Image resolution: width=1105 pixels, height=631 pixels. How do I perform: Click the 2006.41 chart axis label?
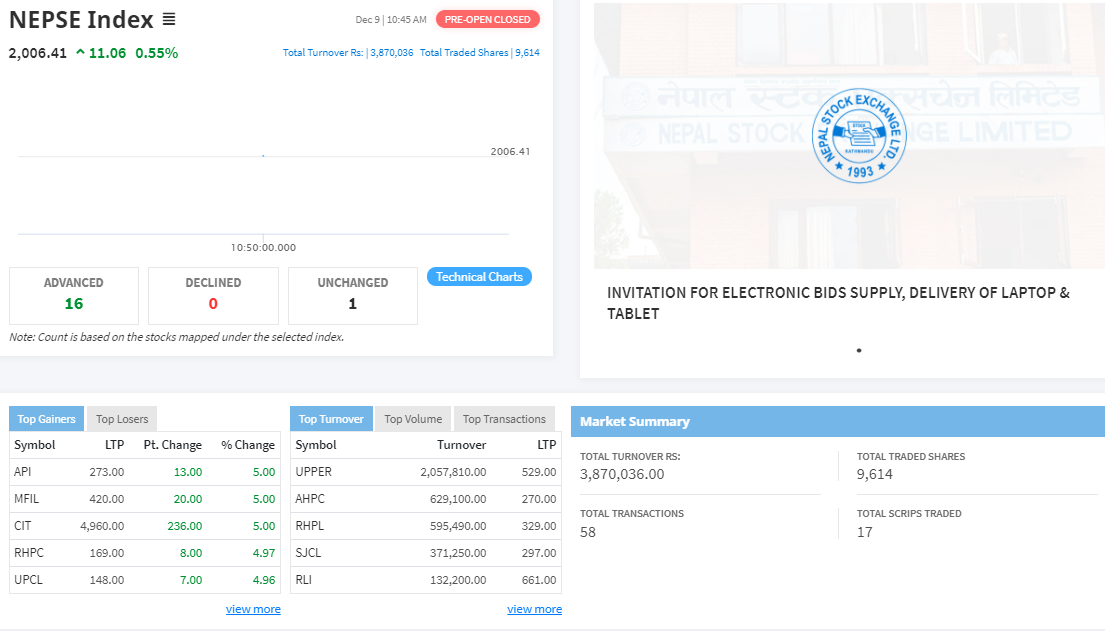[510, 152]
